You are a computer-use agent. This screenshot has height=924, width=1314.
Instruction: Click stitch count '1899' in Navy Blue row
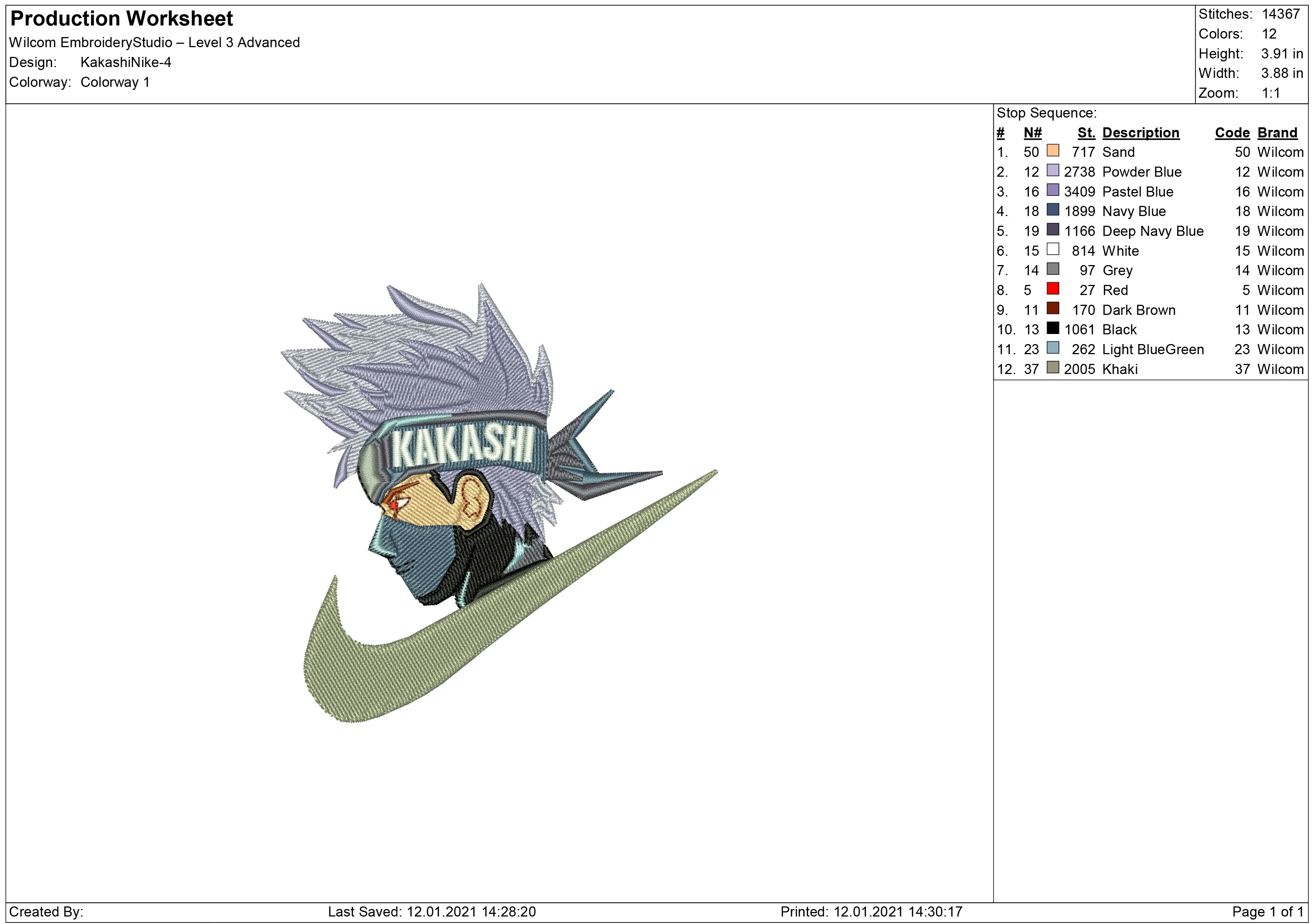click(x=1080, y=212)
